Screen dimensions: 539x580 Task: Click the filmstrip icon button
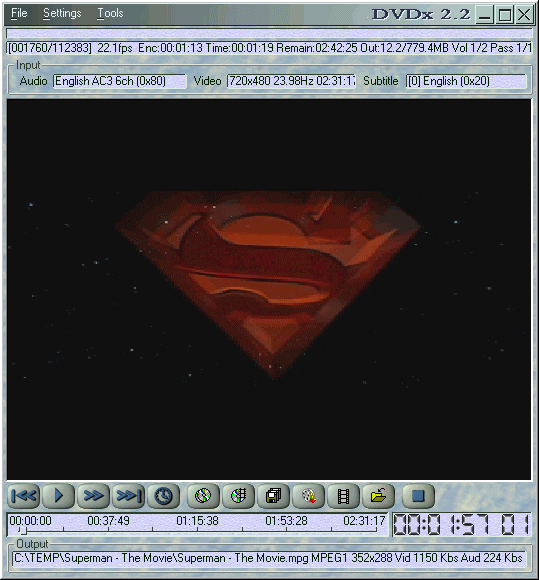coord(343,496)
